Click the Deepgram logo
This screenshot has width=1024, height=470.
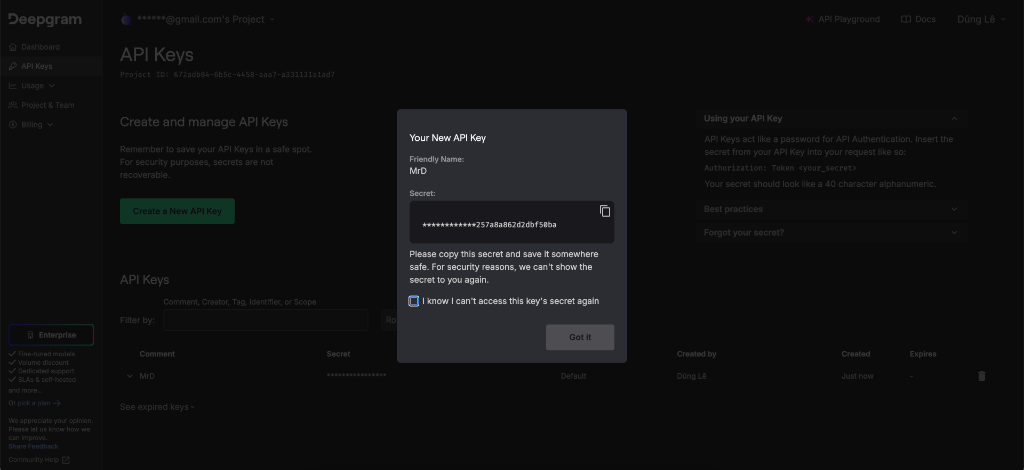[x=45, y=20]
